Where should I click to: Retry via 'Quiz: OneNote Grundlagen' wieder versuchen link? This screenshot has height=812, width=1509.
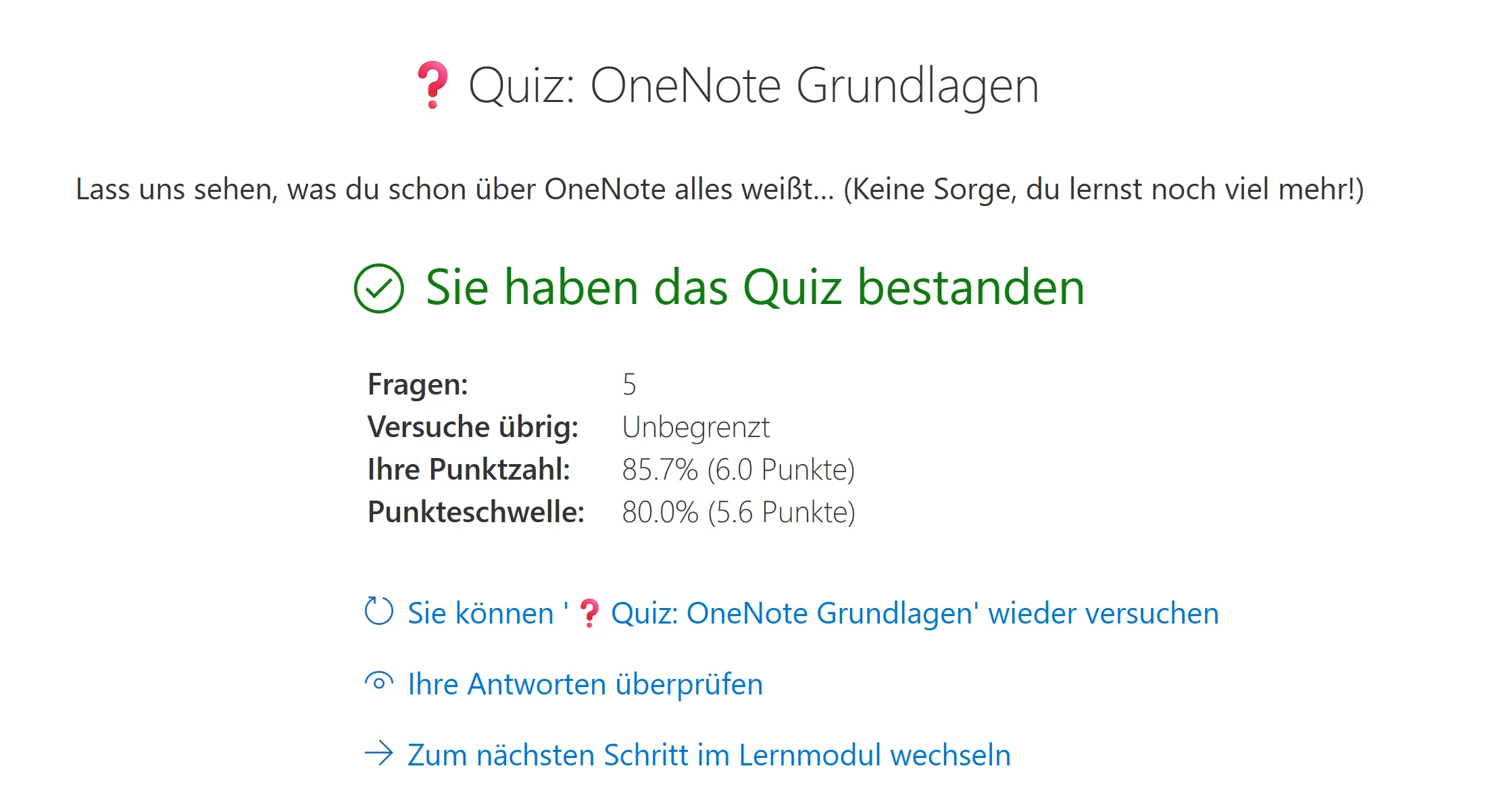tap(914, 613)
